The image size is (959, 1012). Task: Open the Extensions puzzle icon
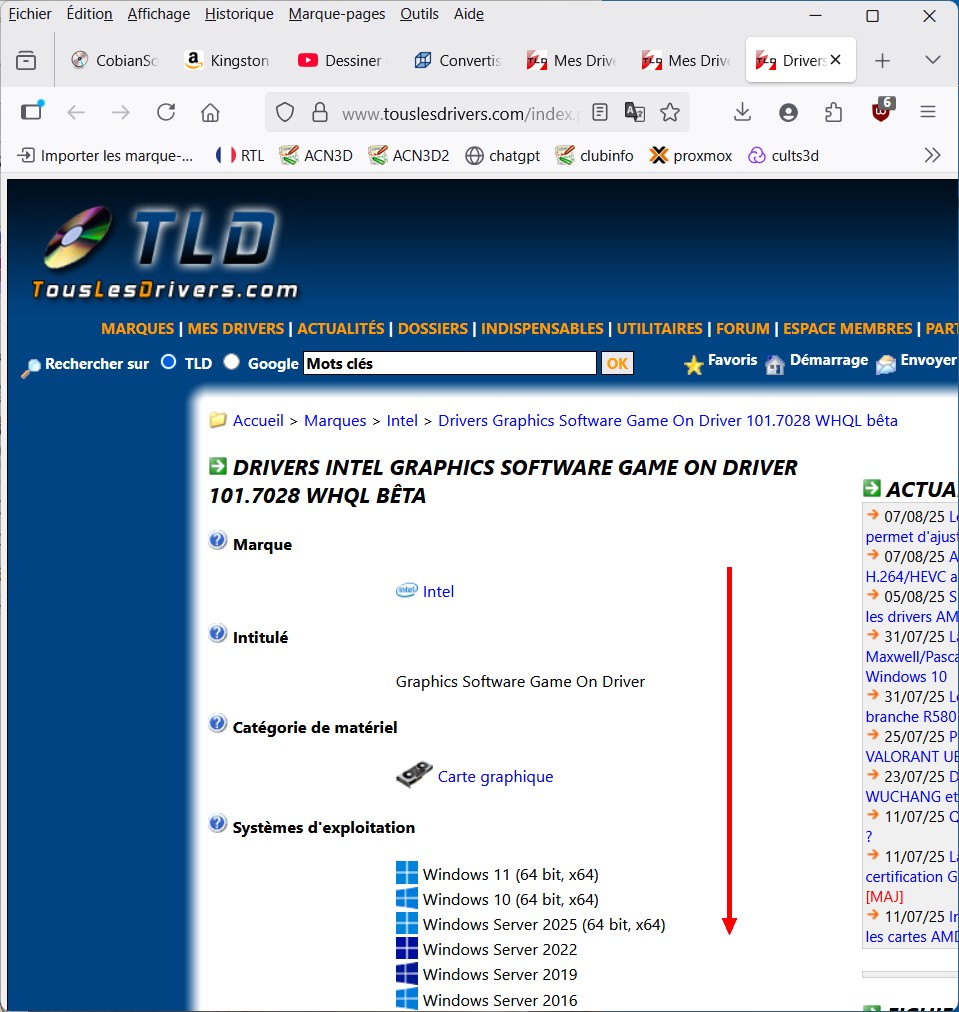833,113
